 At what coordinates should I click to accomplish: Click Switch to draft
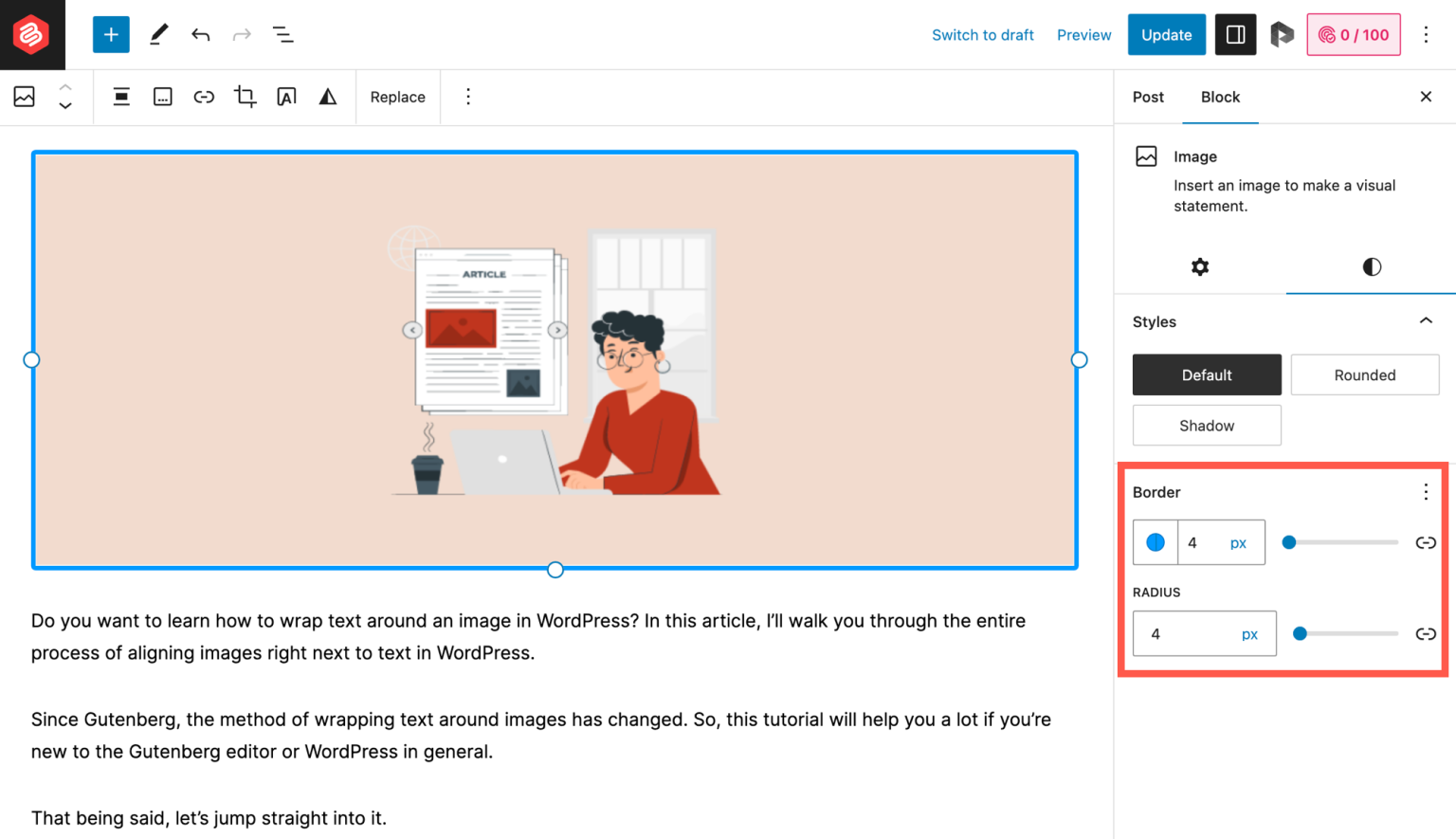click(x=983, y=35)
